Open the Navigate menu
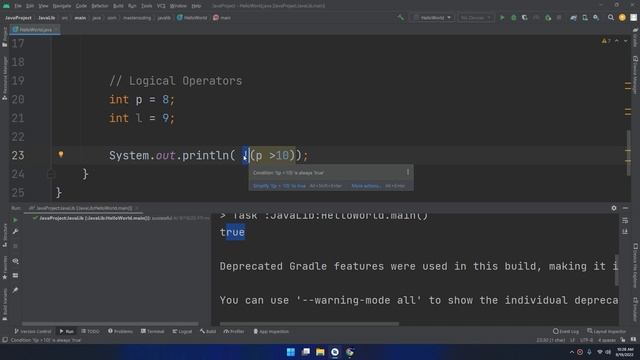Viewport: 640px width, 360px height. click(62, 6)
